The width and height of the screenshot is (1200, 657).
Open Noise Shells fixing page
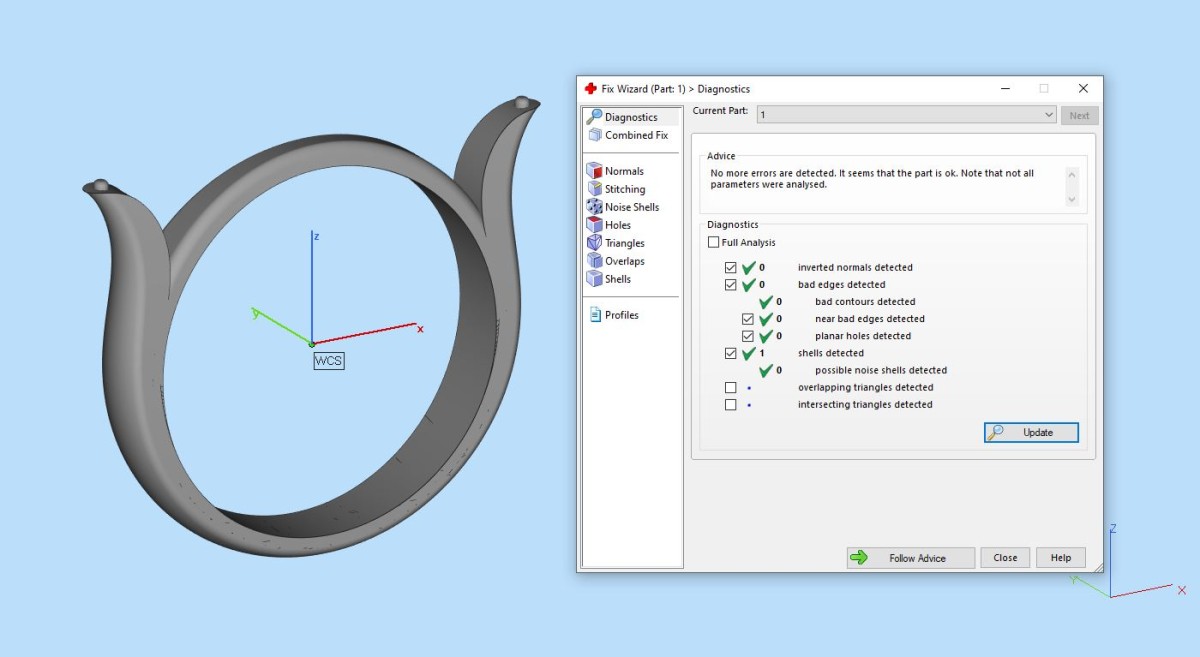631,207
